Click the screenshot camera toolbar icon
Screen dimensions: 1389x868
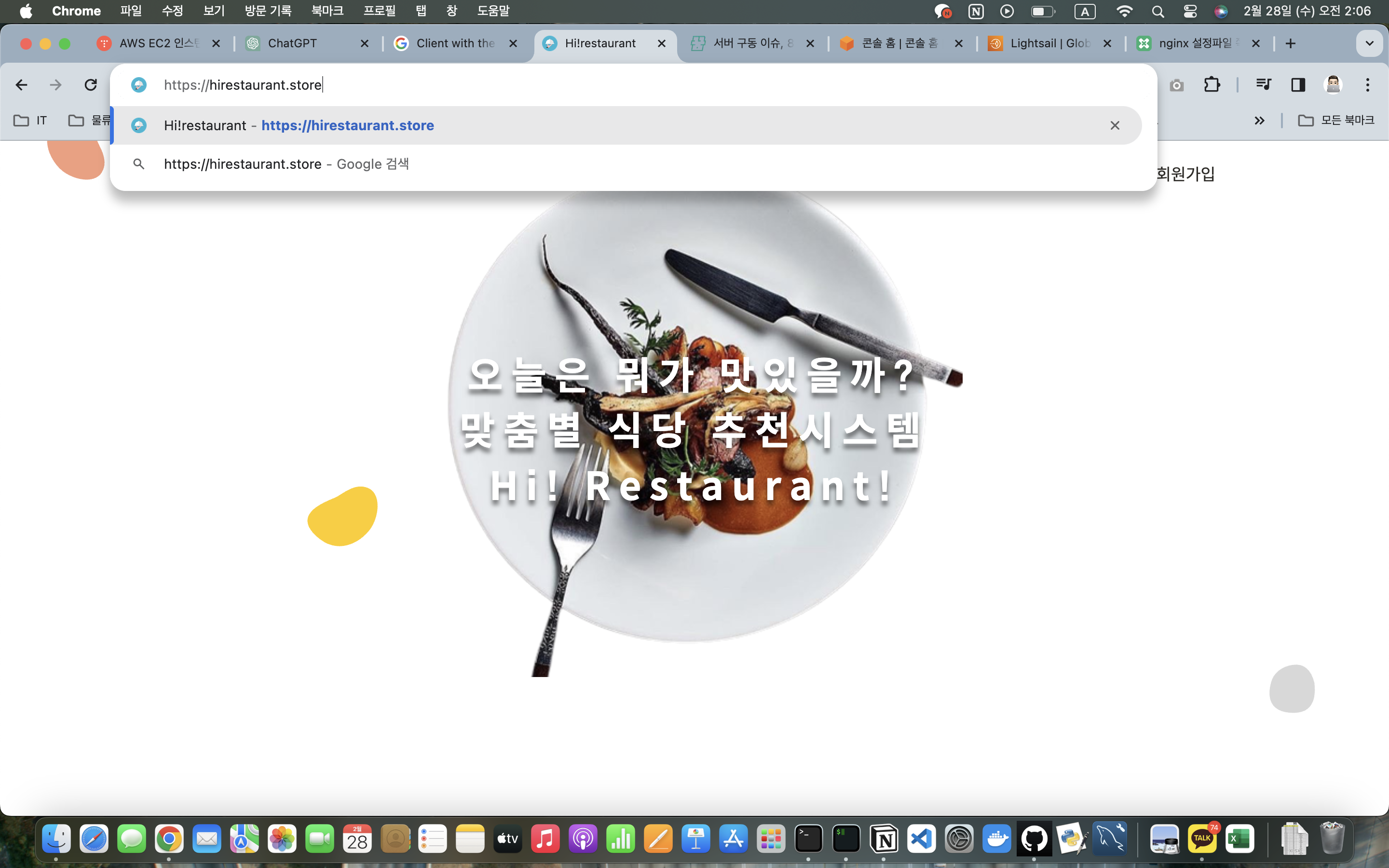(1177, 85)
